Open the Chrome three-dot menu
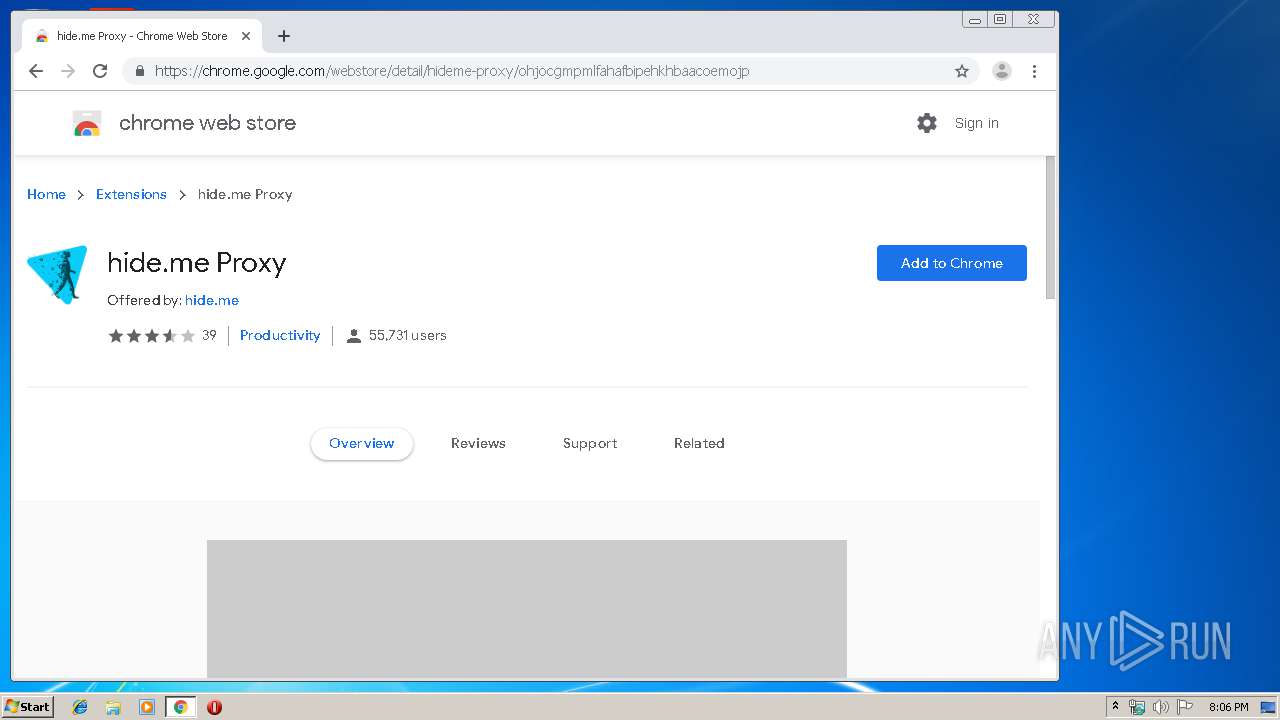Image resolution: width=1280 pixels, height=720 pixels. [1034, 71]
